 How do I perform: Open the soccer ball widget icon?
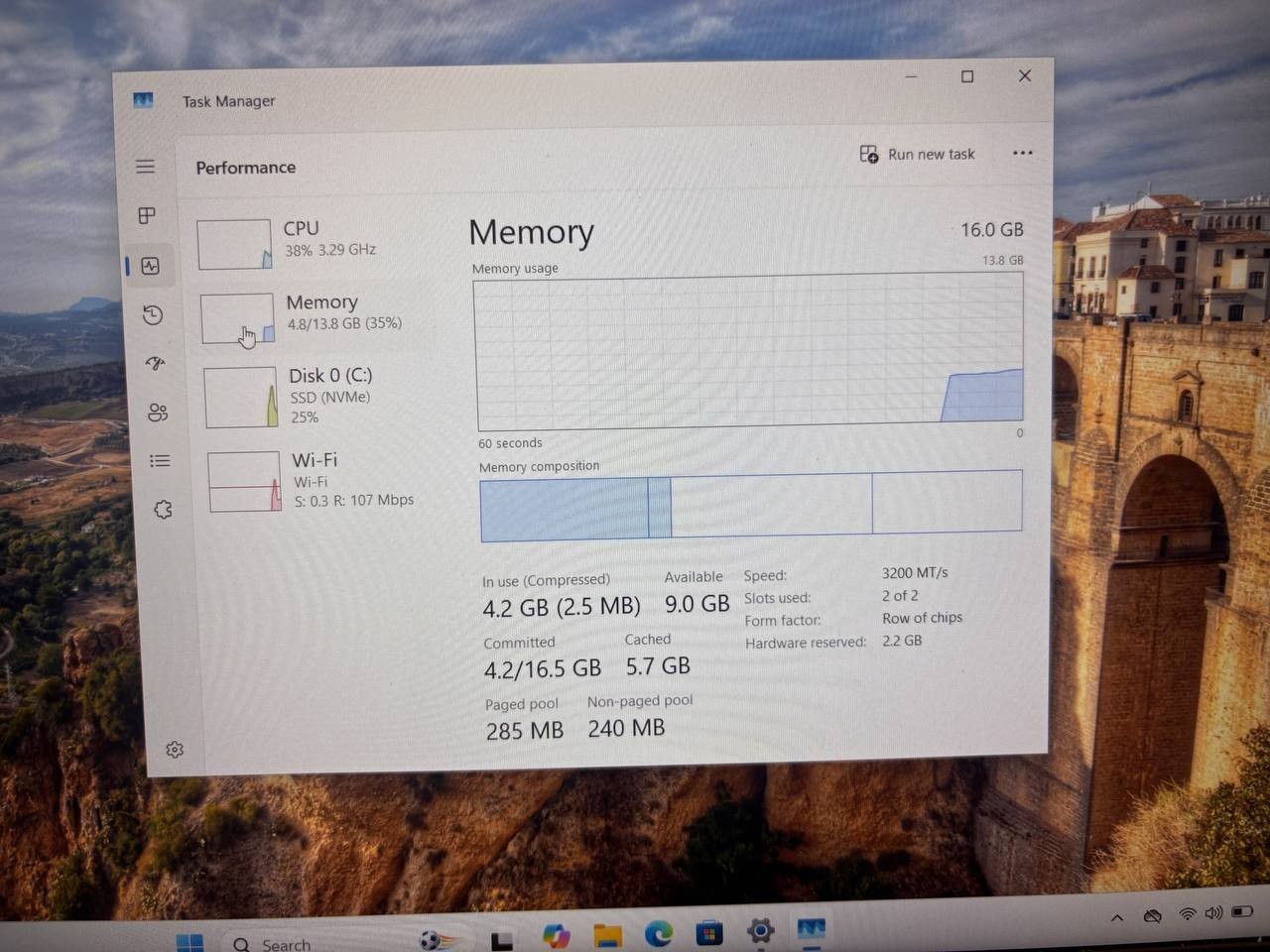tap(439, 939)
